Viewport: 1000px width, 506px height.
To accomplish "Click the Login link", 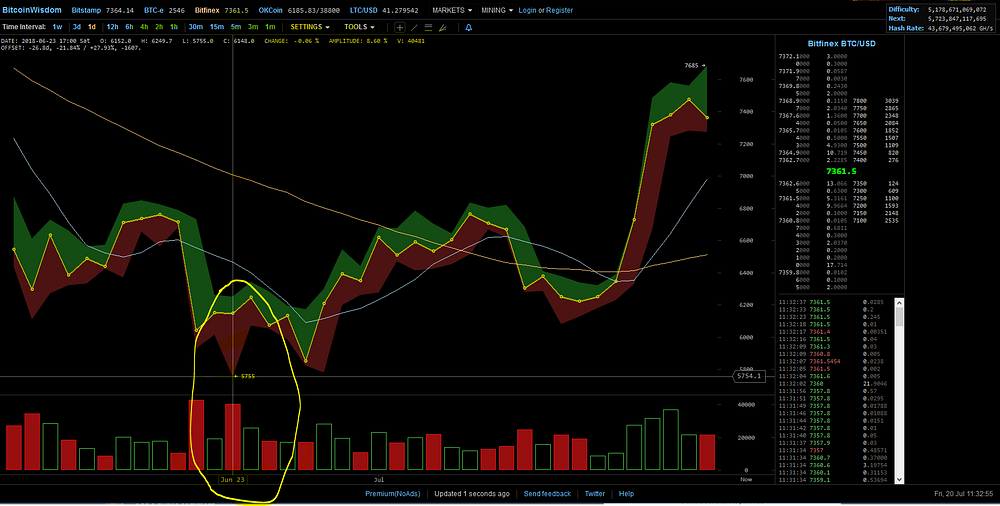I will click(x=527, y=10).
